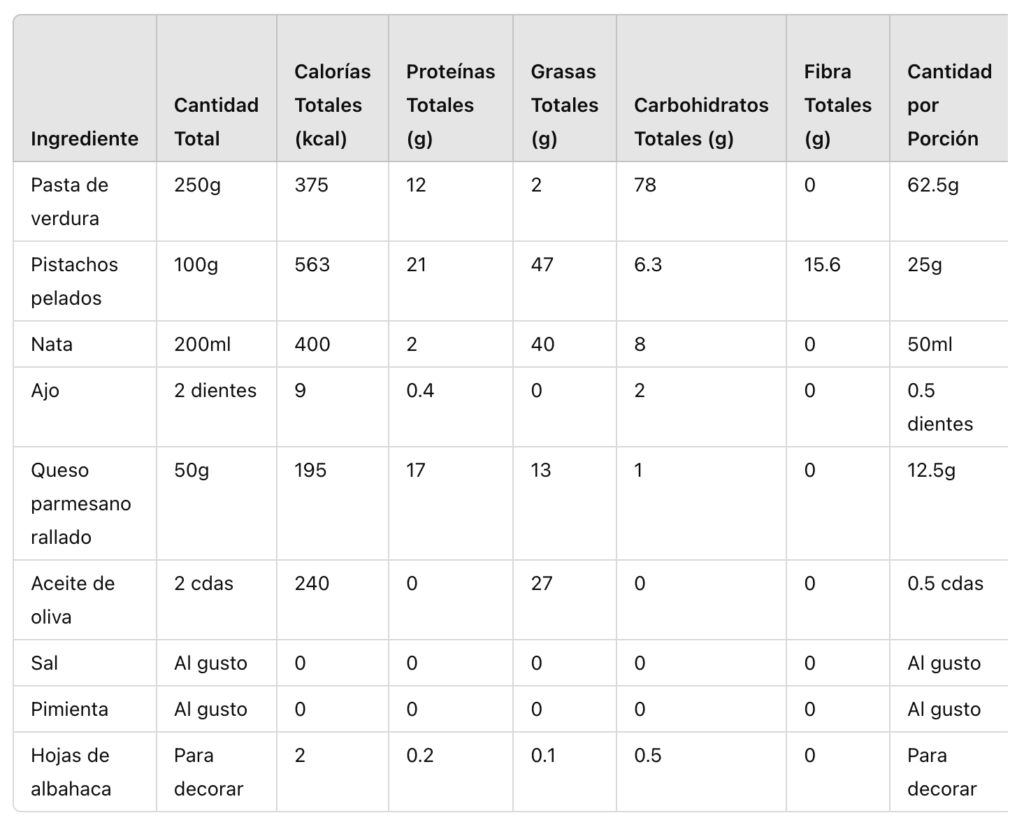Select the Nata ingredient cell
The width and height of the screenshot is (1024, 827).
point(52,344)
